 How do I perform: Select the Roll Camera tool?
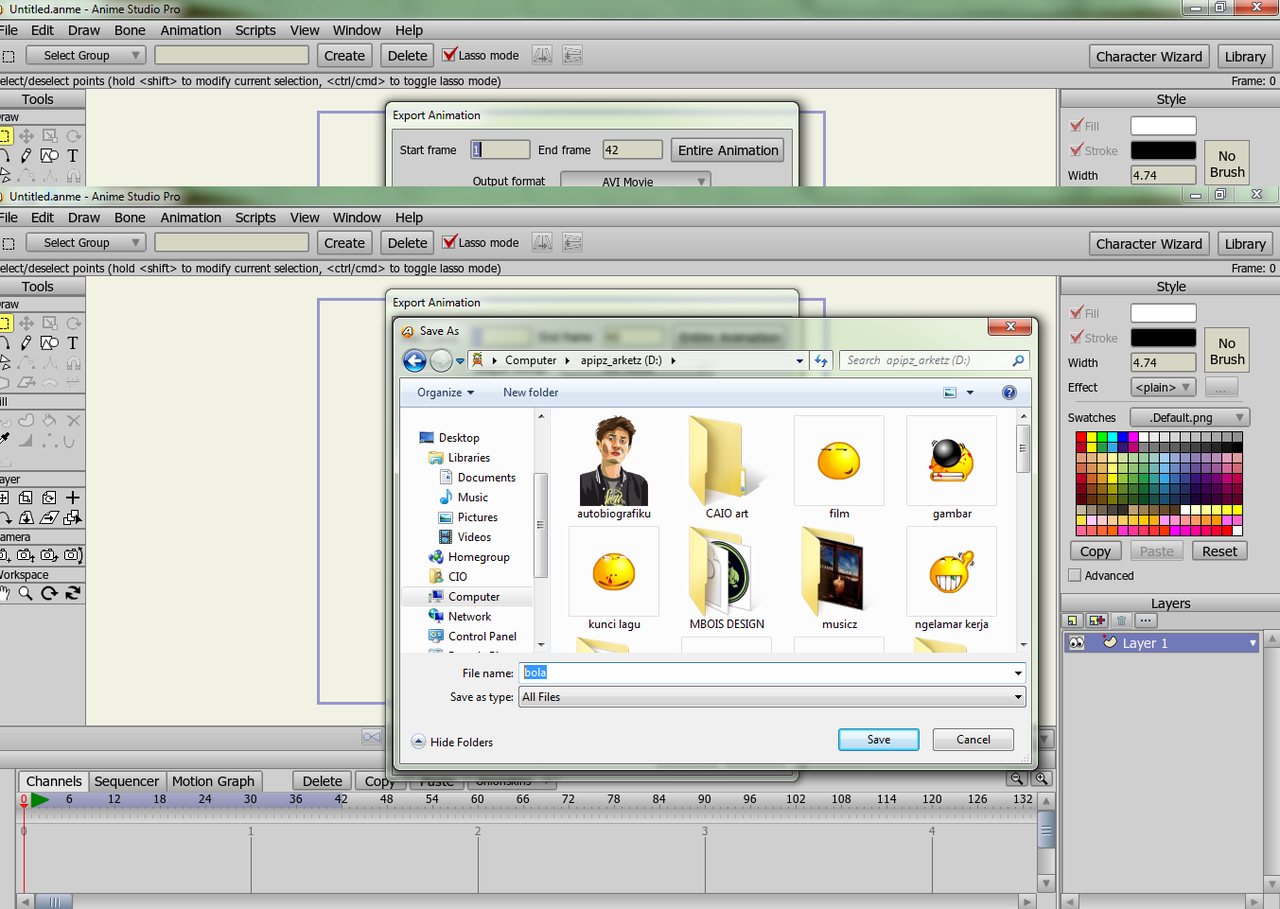(x=49, y=555)
